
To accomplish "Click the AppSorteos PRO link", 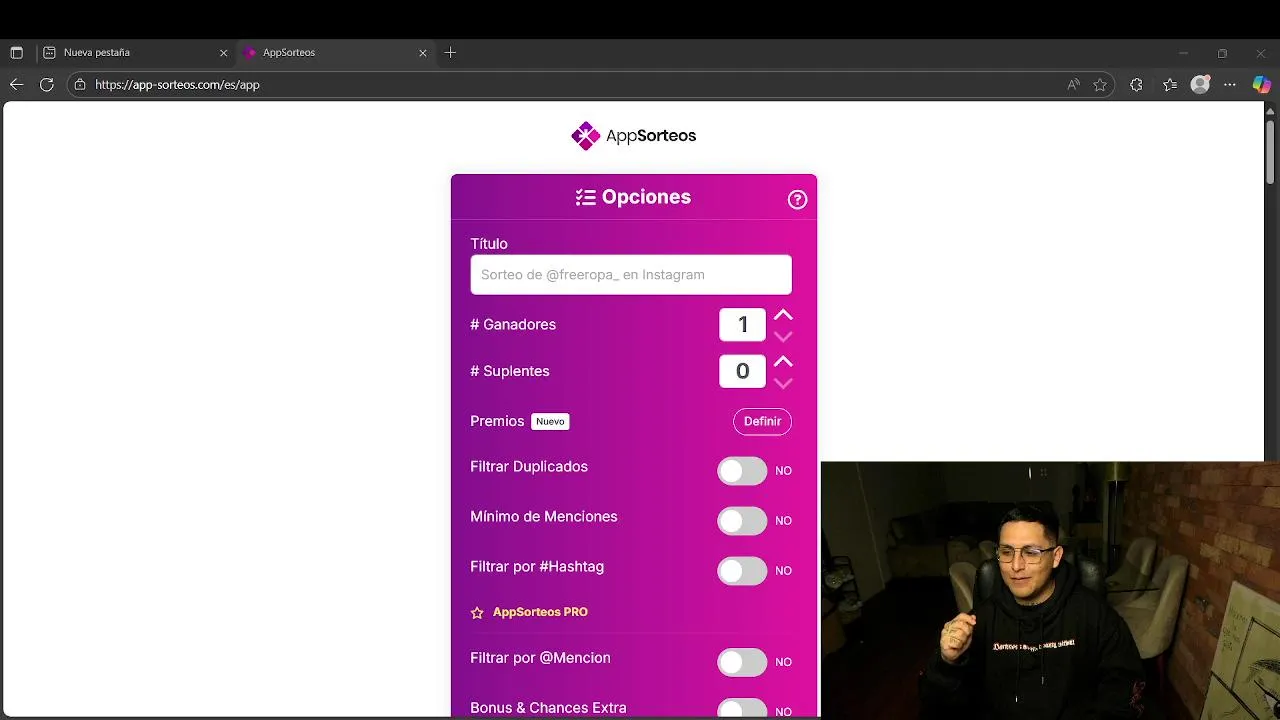I will click(x=540, y=612).
